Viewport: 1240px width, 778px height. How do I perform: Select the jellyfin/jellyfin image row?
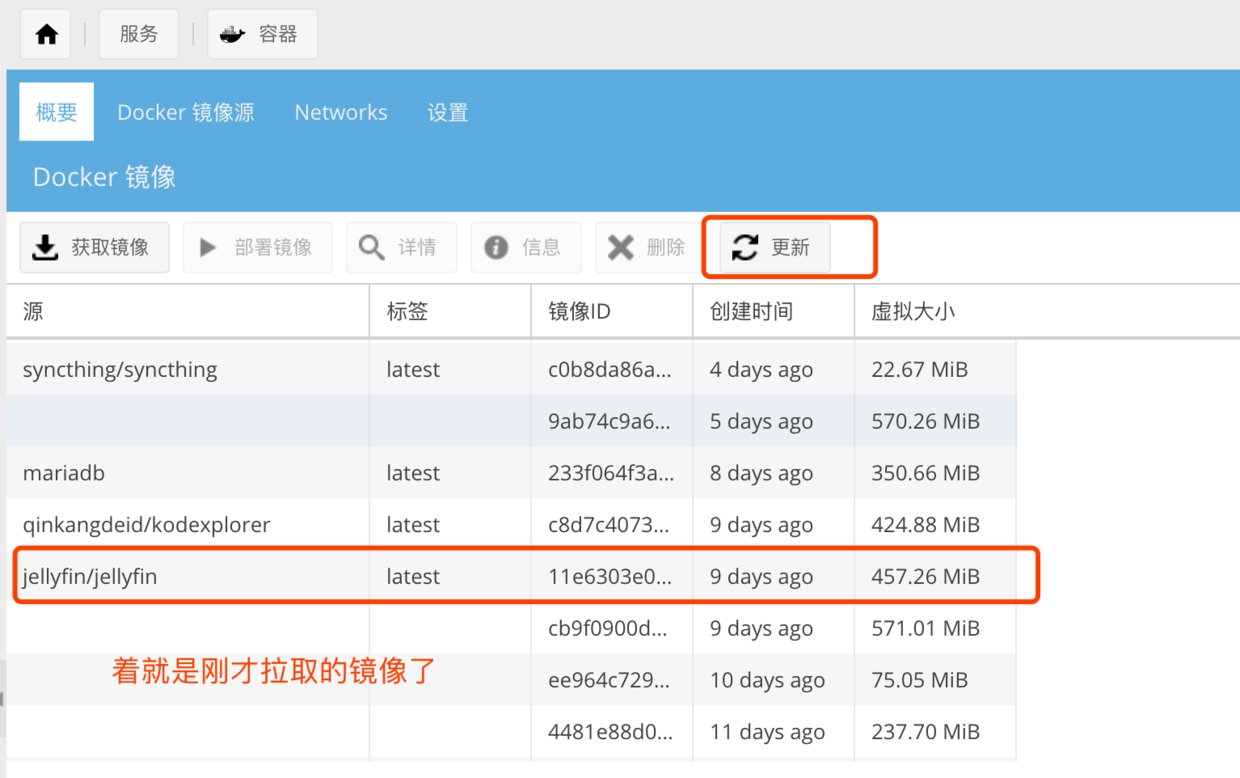[511, 577]
